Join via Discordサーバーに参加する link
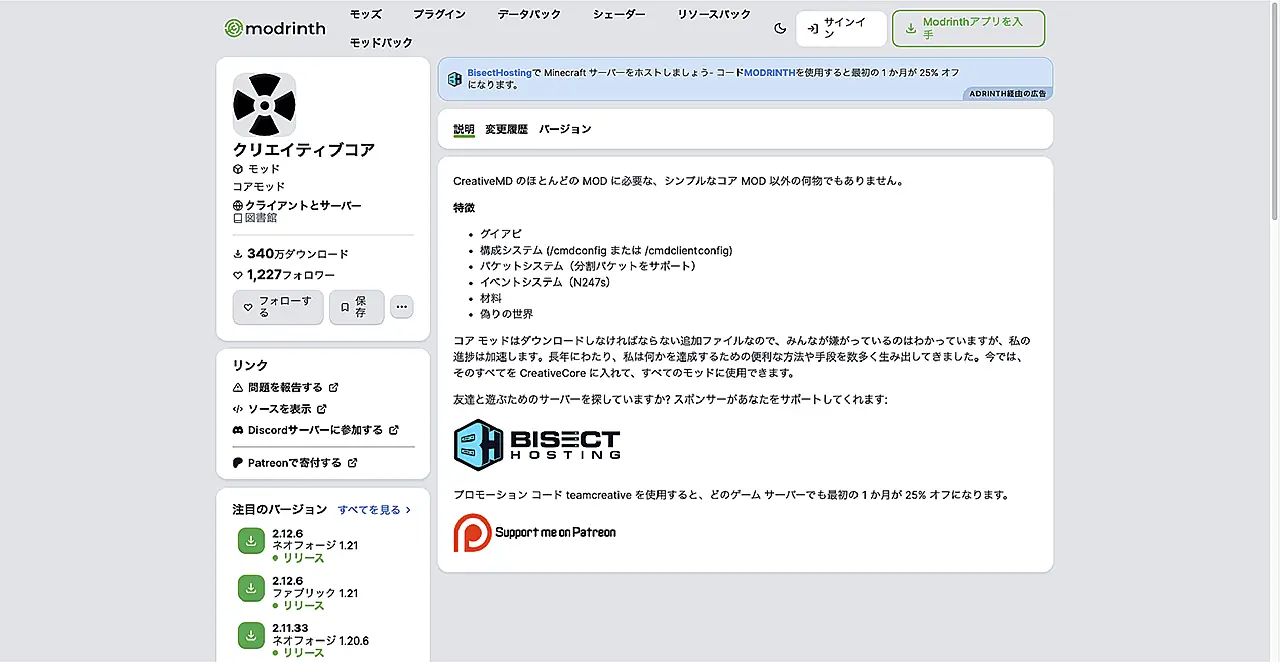The image size is (1280, 662). tap(315, 430)
